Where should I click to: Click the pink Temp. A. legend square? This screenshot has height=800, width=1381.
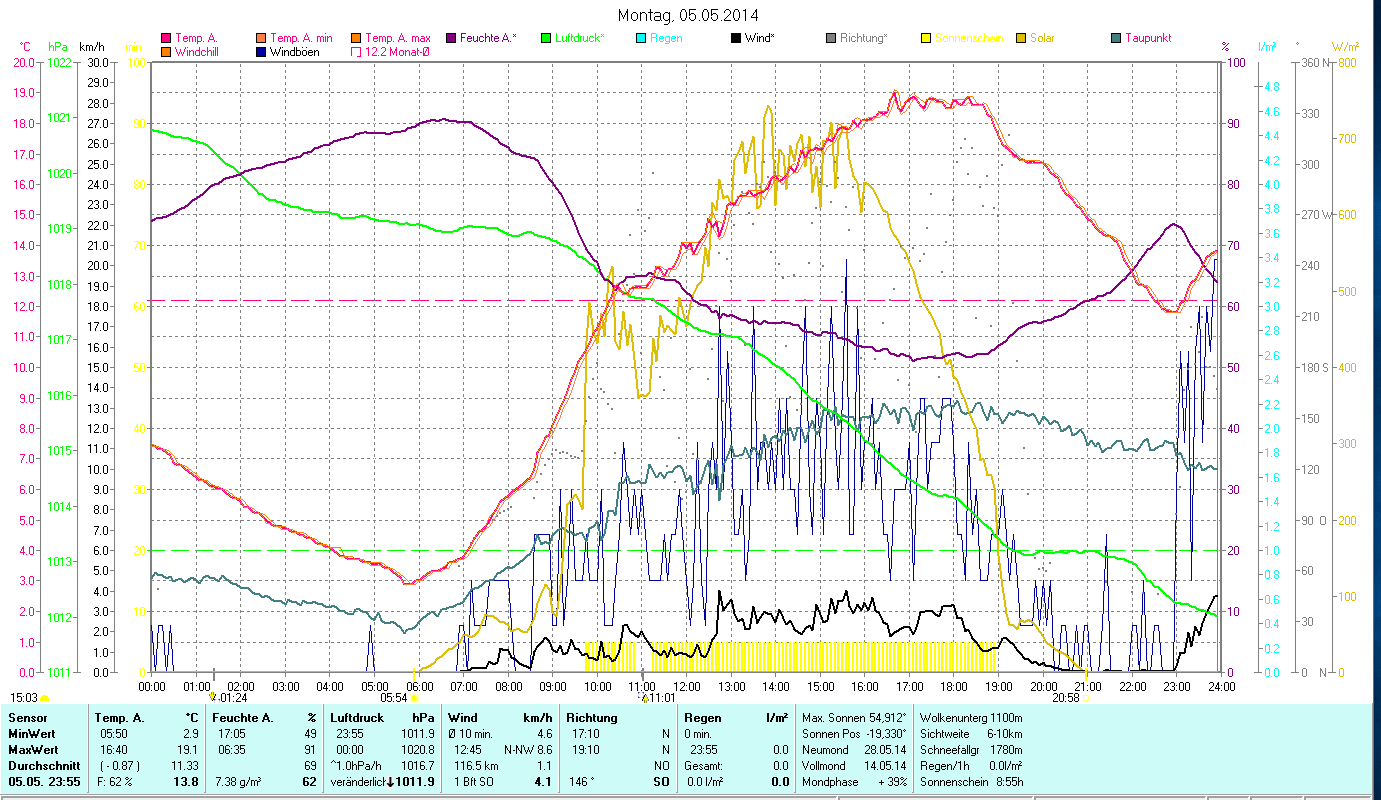[x=166, y=38]
